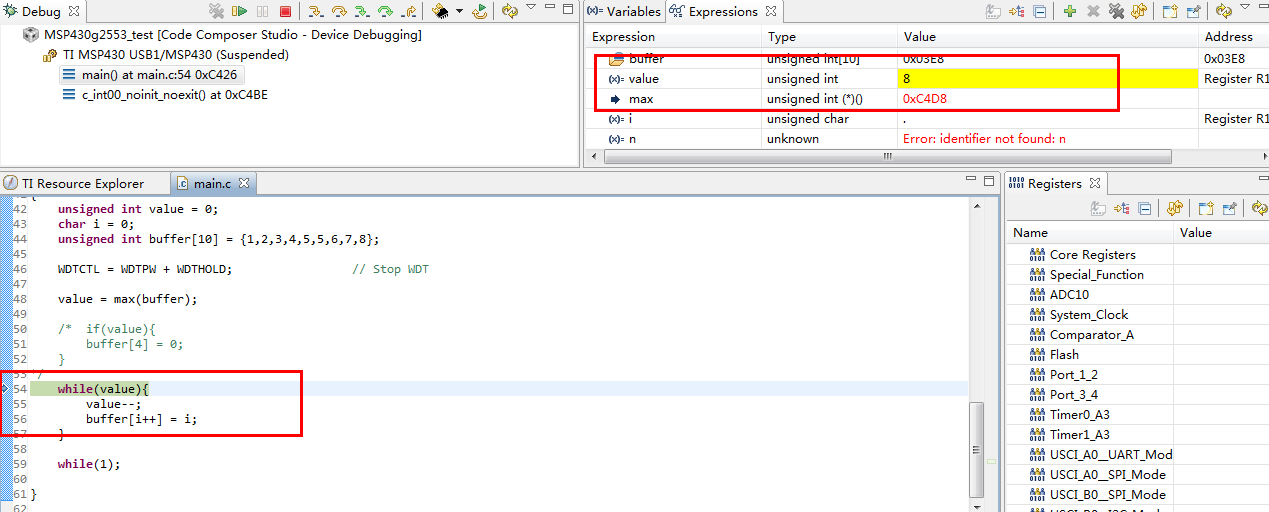1269x512 pixels.
Task: Click the Address column header in Expressions
Action: click(1234, 37)
